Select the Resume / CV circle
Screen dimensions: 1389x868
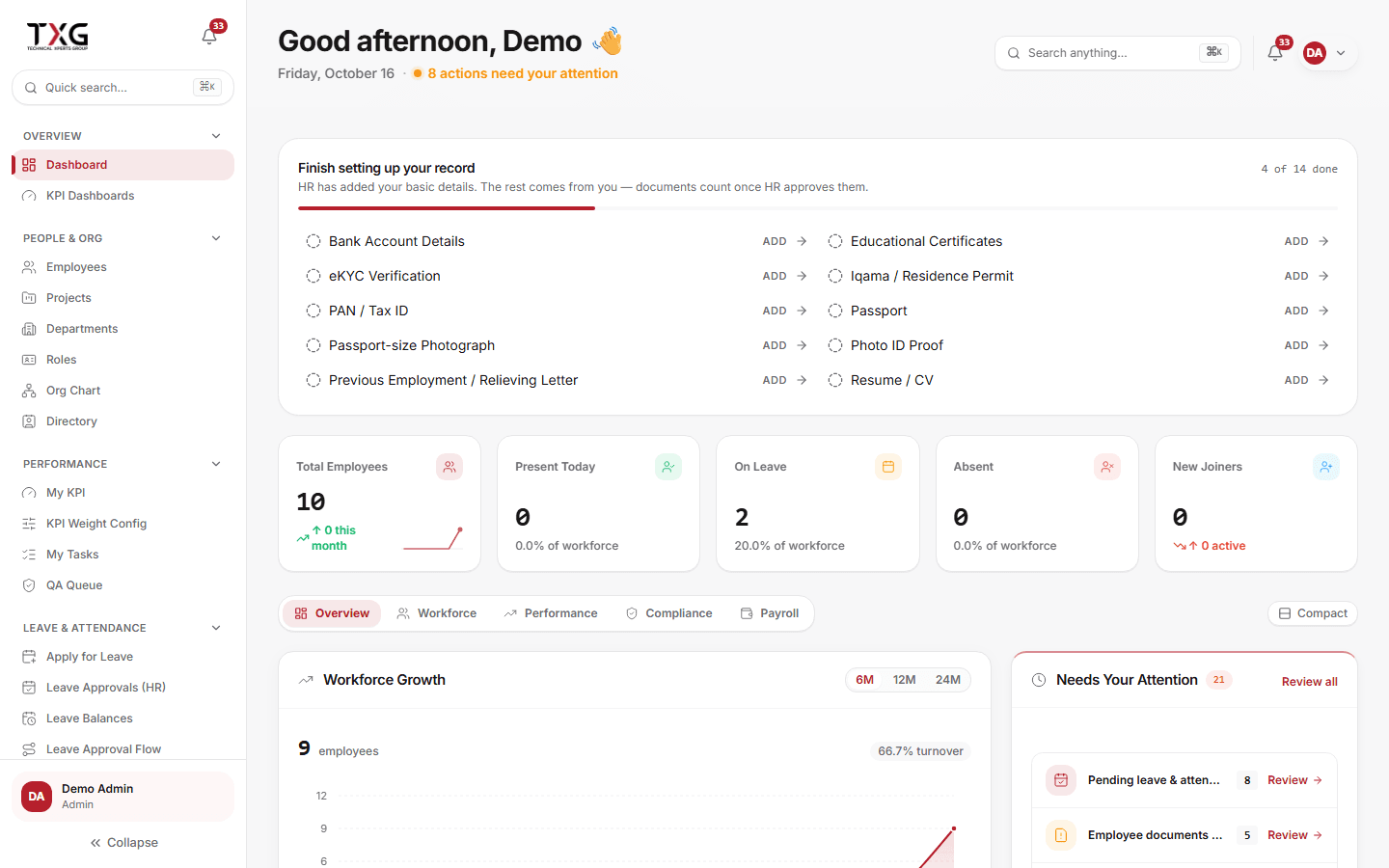[835, 380]
